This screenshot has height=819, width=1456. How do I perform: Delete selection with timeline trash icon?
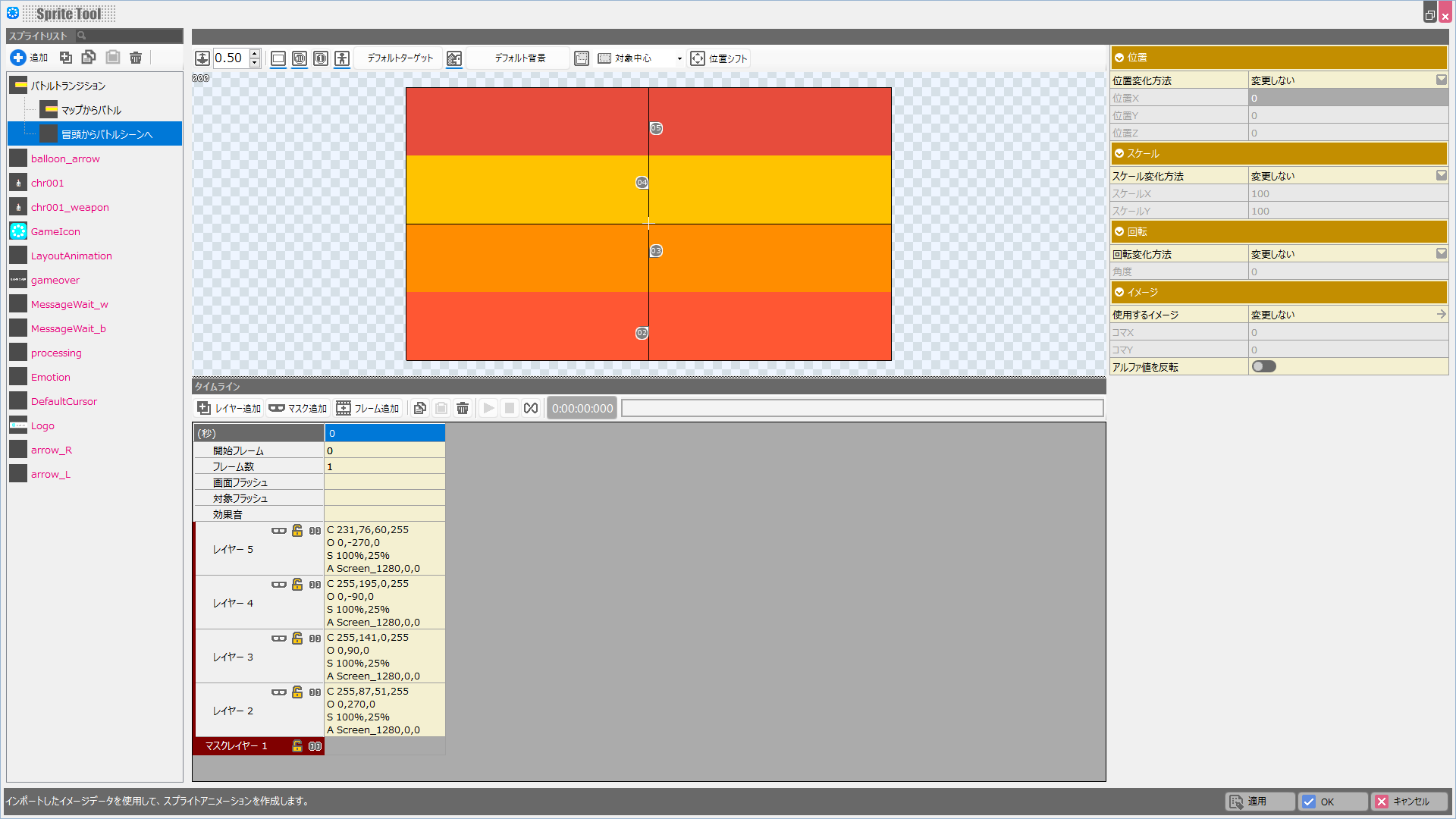(x=463, y=408)
